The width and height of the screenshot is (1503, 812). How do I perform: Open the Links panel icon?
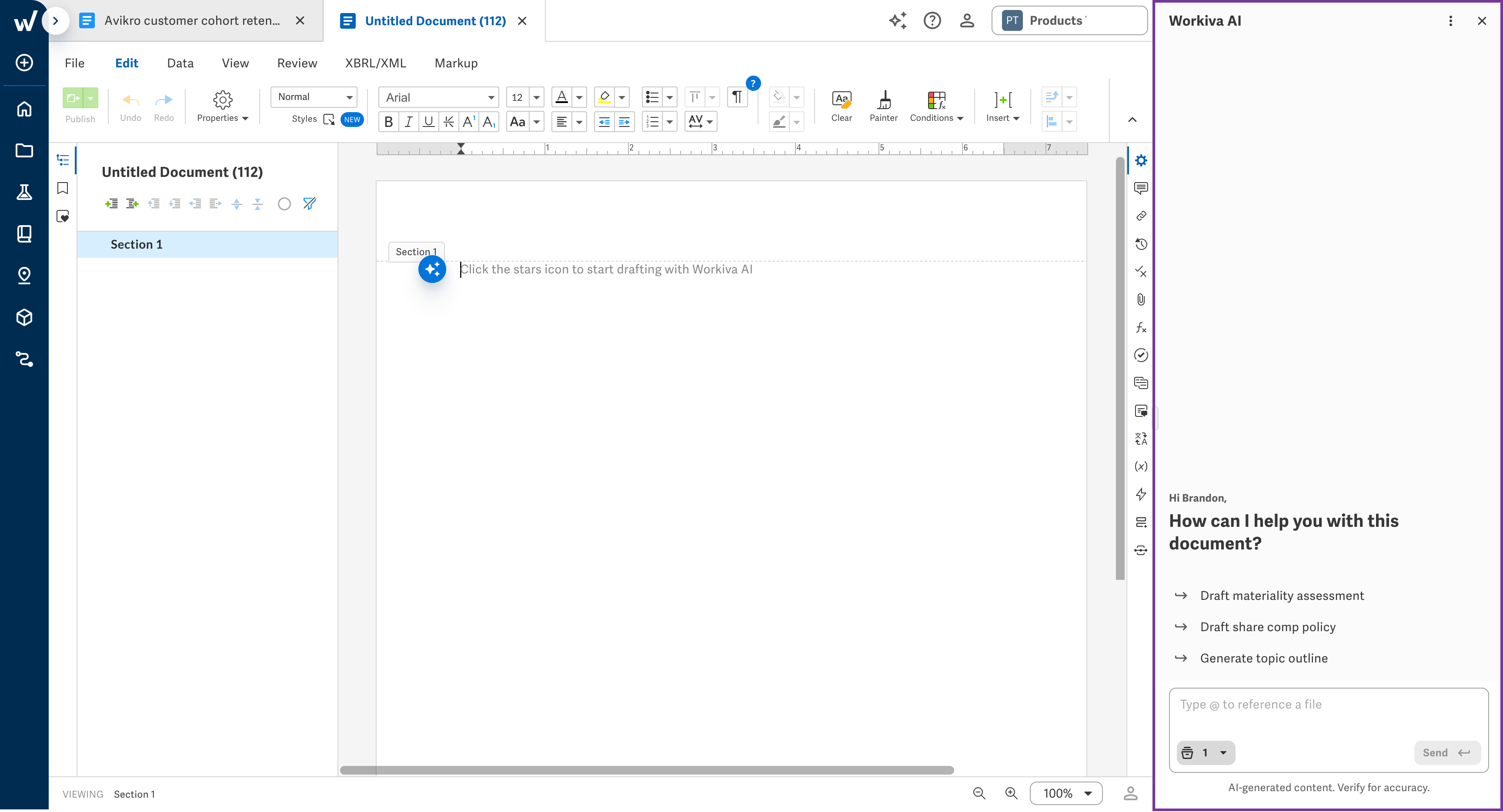click(1141, 216)
